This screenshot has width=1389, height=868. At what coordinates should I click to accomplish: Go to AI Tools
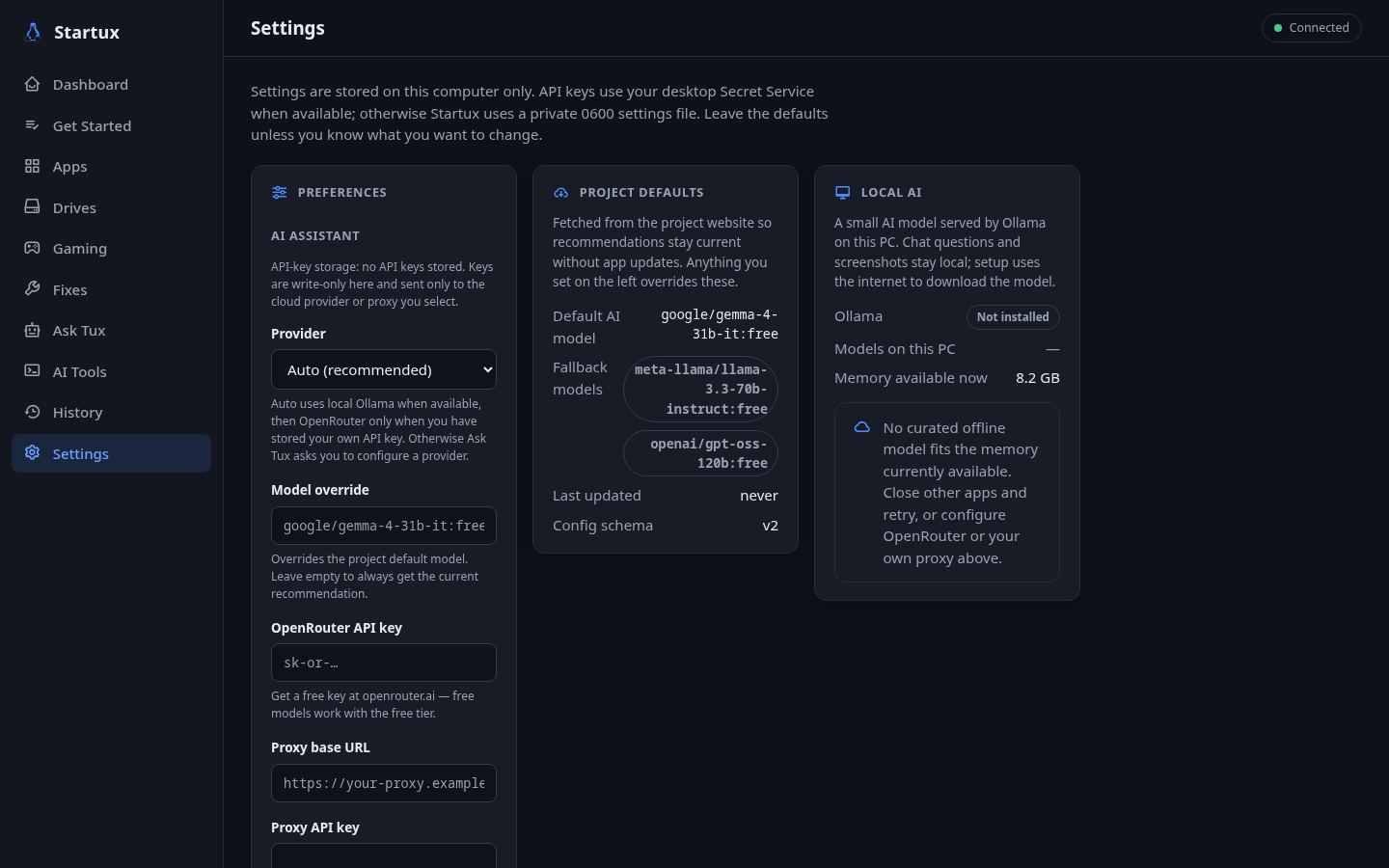[111, 371]
